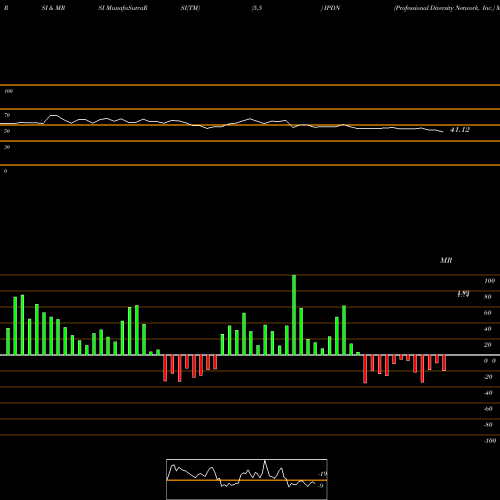
Task: Click the 40 label on MR axis
Action: pyautogui.click(x=488, y=329)
